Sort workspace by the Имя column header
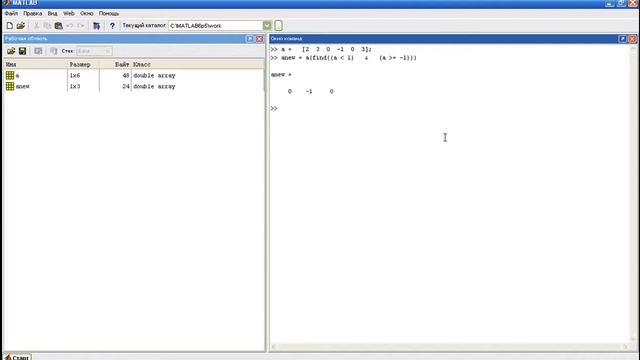The height and width of the screenshot is (360, 640). point(36,64)
